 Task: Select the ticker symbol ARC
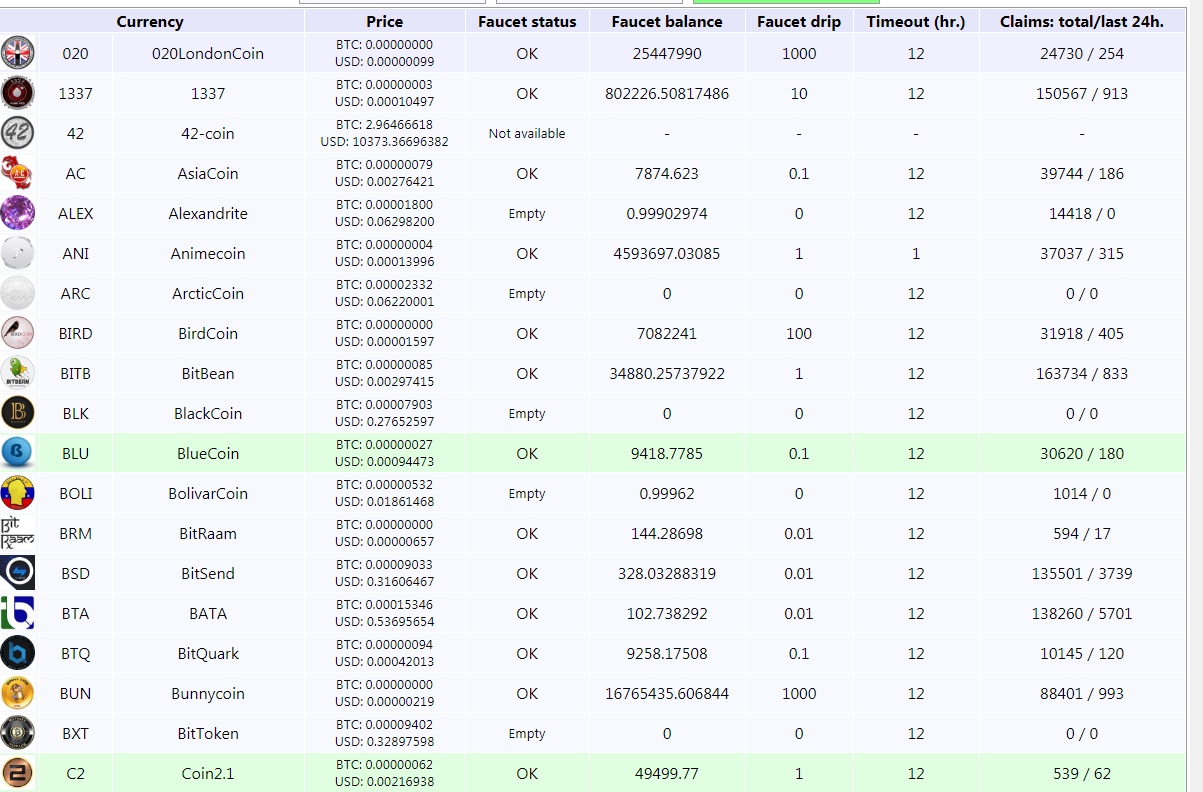point(75,293)
